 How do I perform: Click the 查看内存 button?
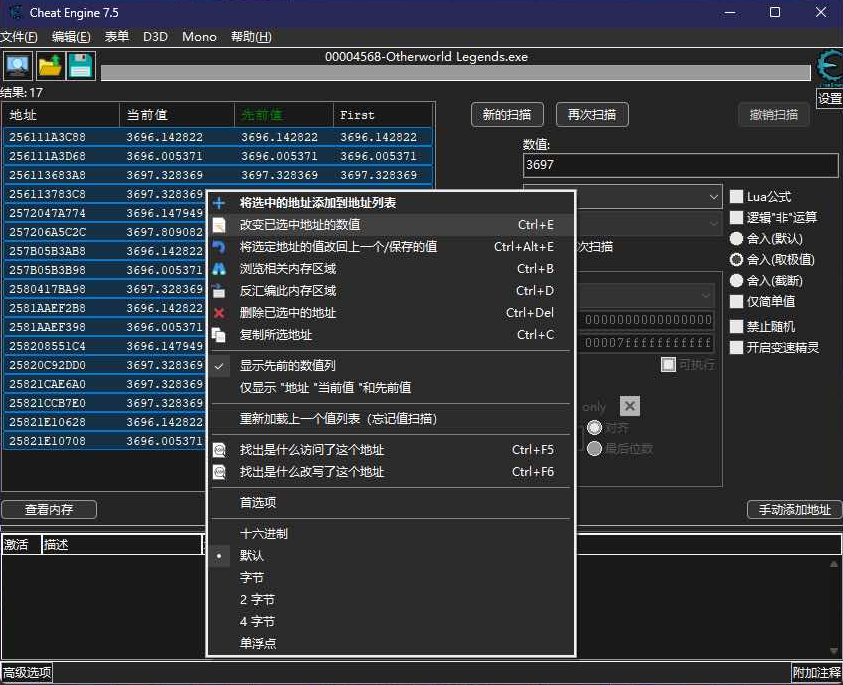click(x=49, y=509)
